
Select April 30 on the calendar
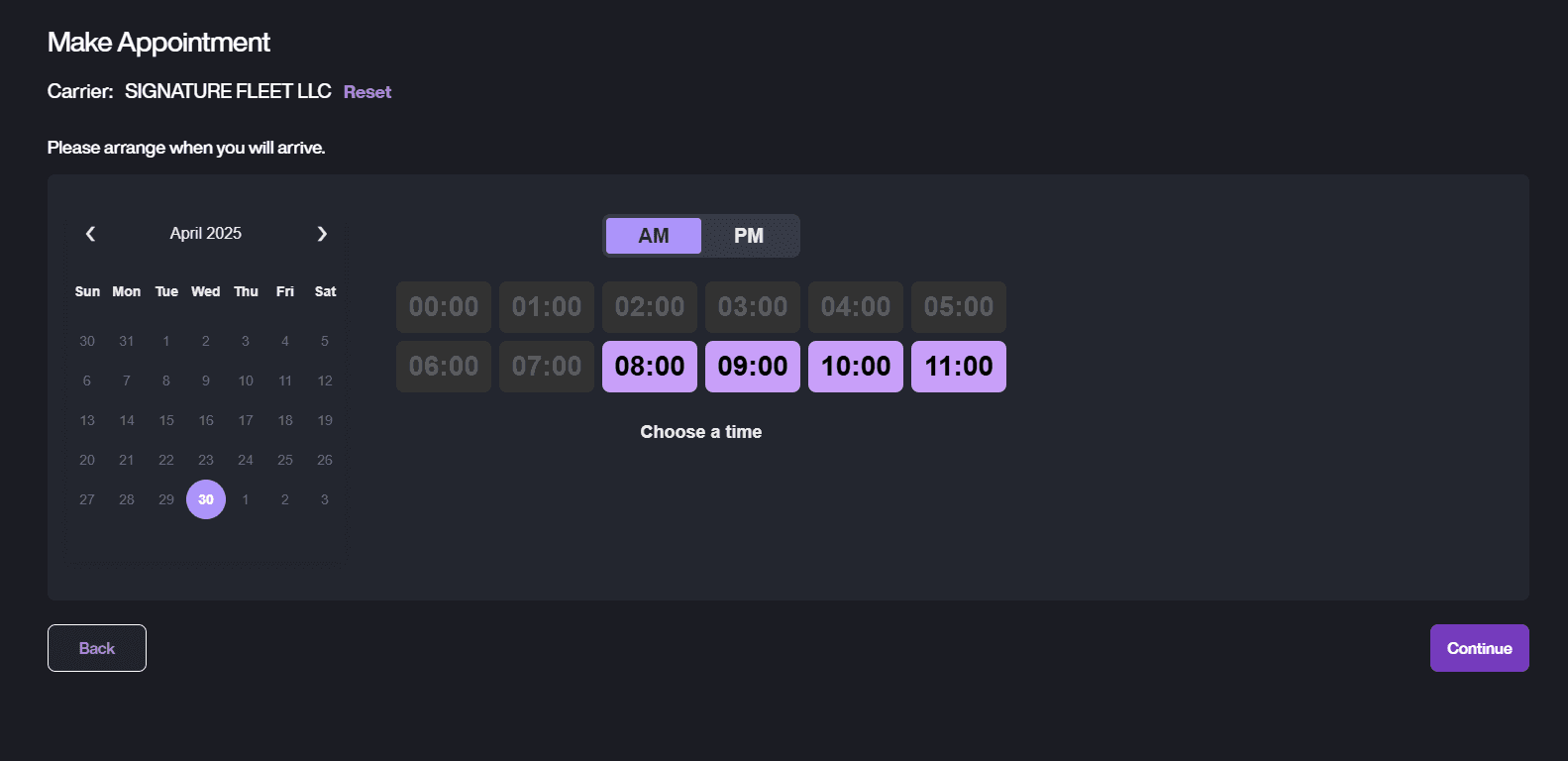(x=206, y=499)
